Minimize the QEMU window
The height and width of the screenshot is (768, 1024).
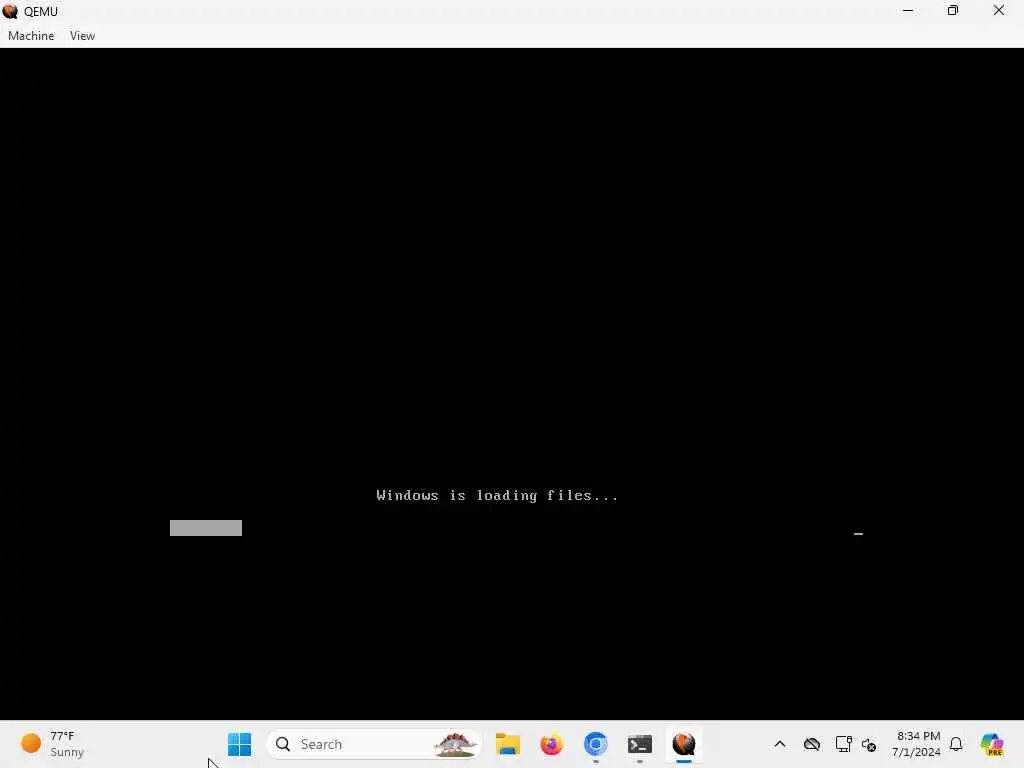click(908, 10)
